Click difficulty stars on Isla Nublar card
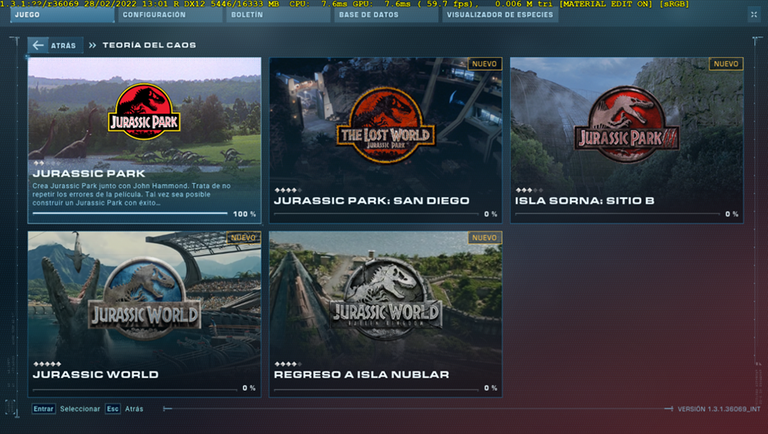 (288, 364)
